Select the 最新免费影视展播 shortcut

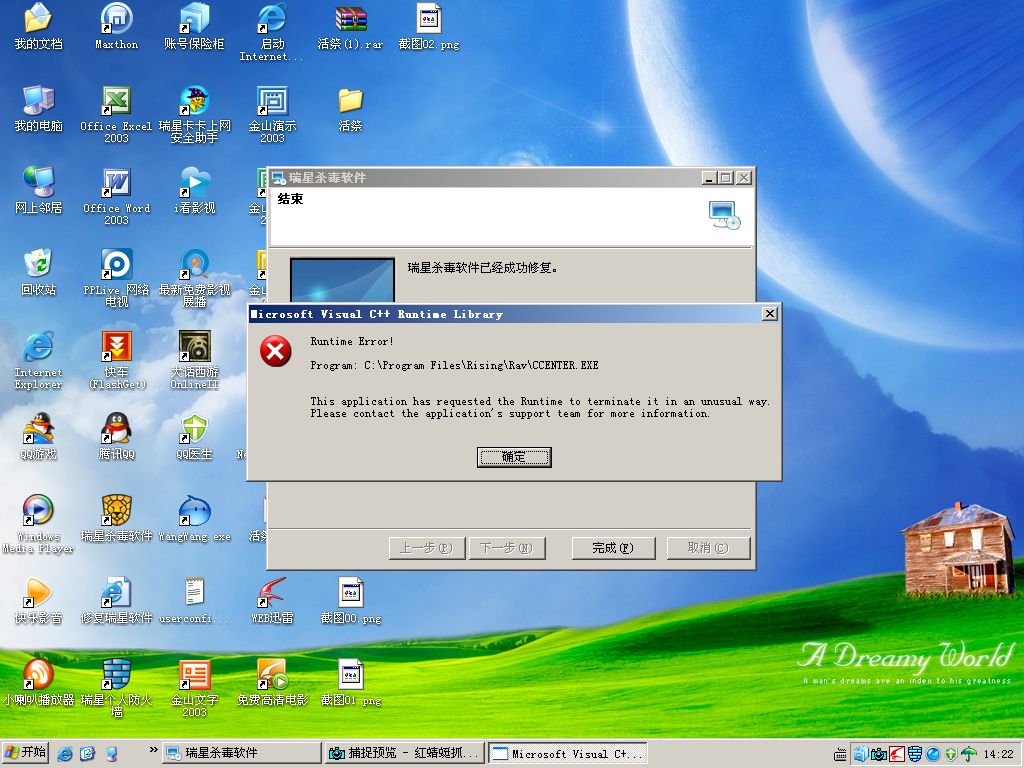tap(194, 278)
